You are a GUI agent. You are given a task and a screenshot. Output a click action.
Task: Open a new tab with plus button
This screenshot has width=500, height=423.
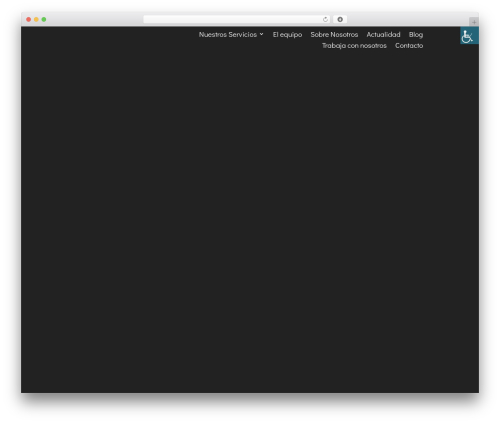(x=474, y=22)
